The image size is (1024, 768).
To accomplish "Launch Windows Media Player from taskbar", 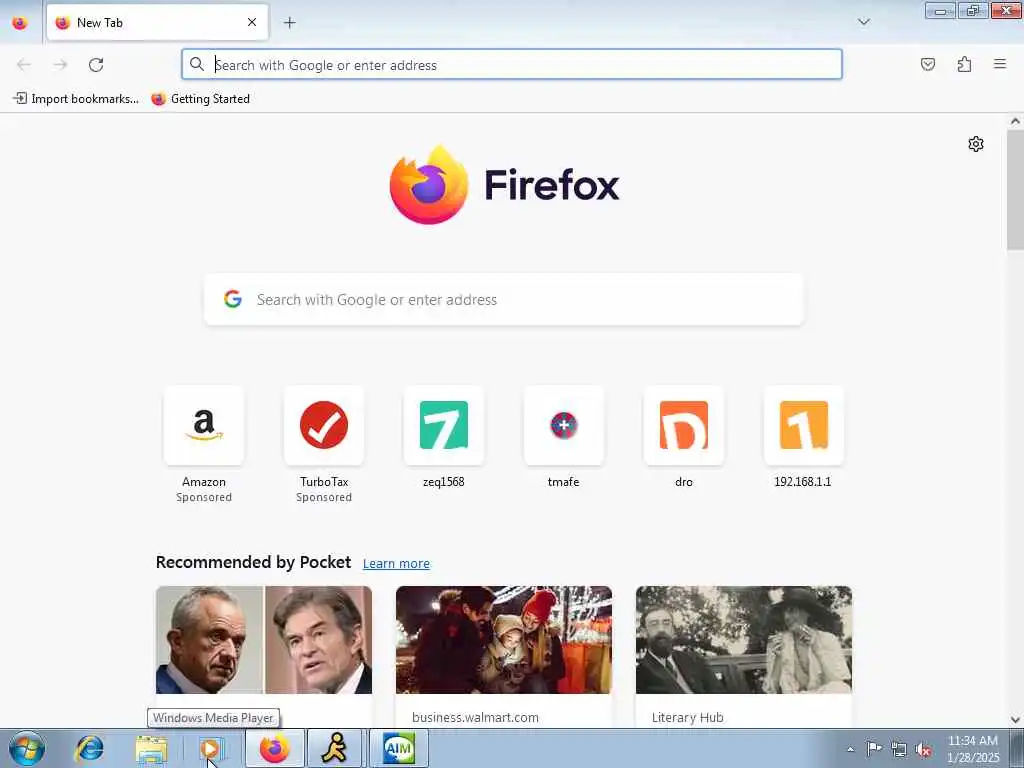I will 212,748.
